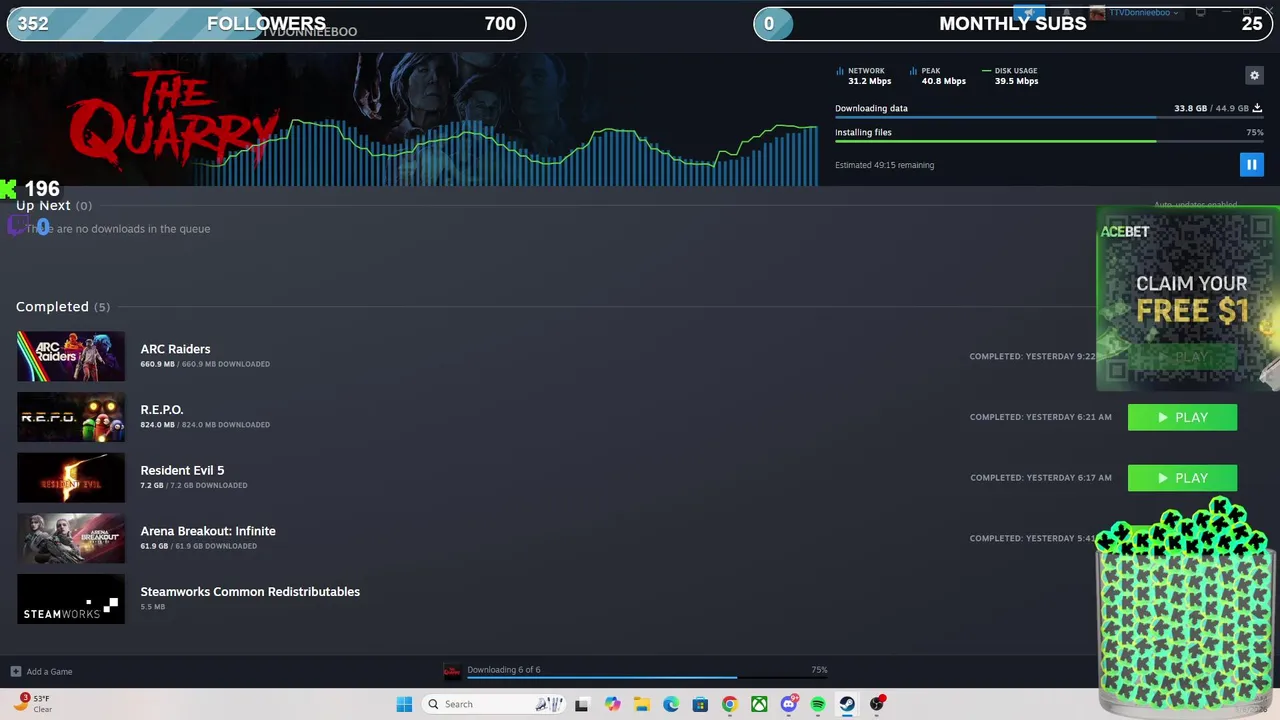The width and height of the screenshot is (1280, 720).
Task: Click the taskbar Search box
Action: 494,704
